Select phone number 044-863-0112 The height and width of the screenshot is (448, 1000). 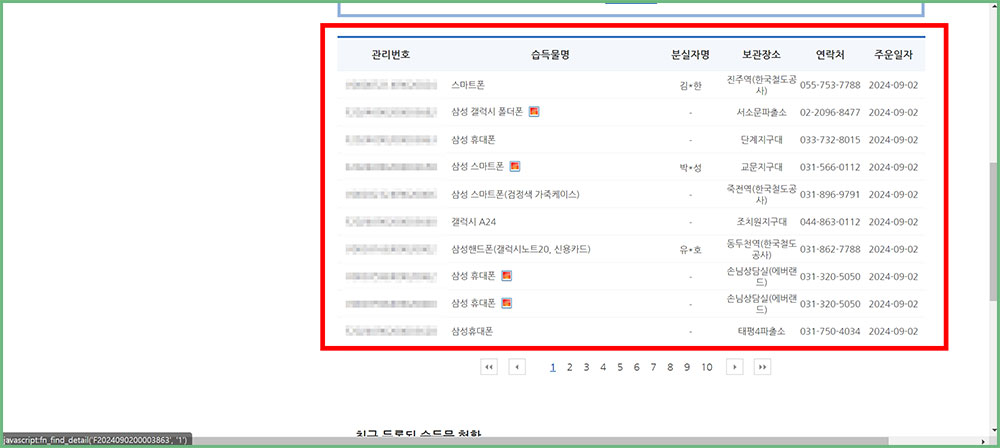coord(830,222)
